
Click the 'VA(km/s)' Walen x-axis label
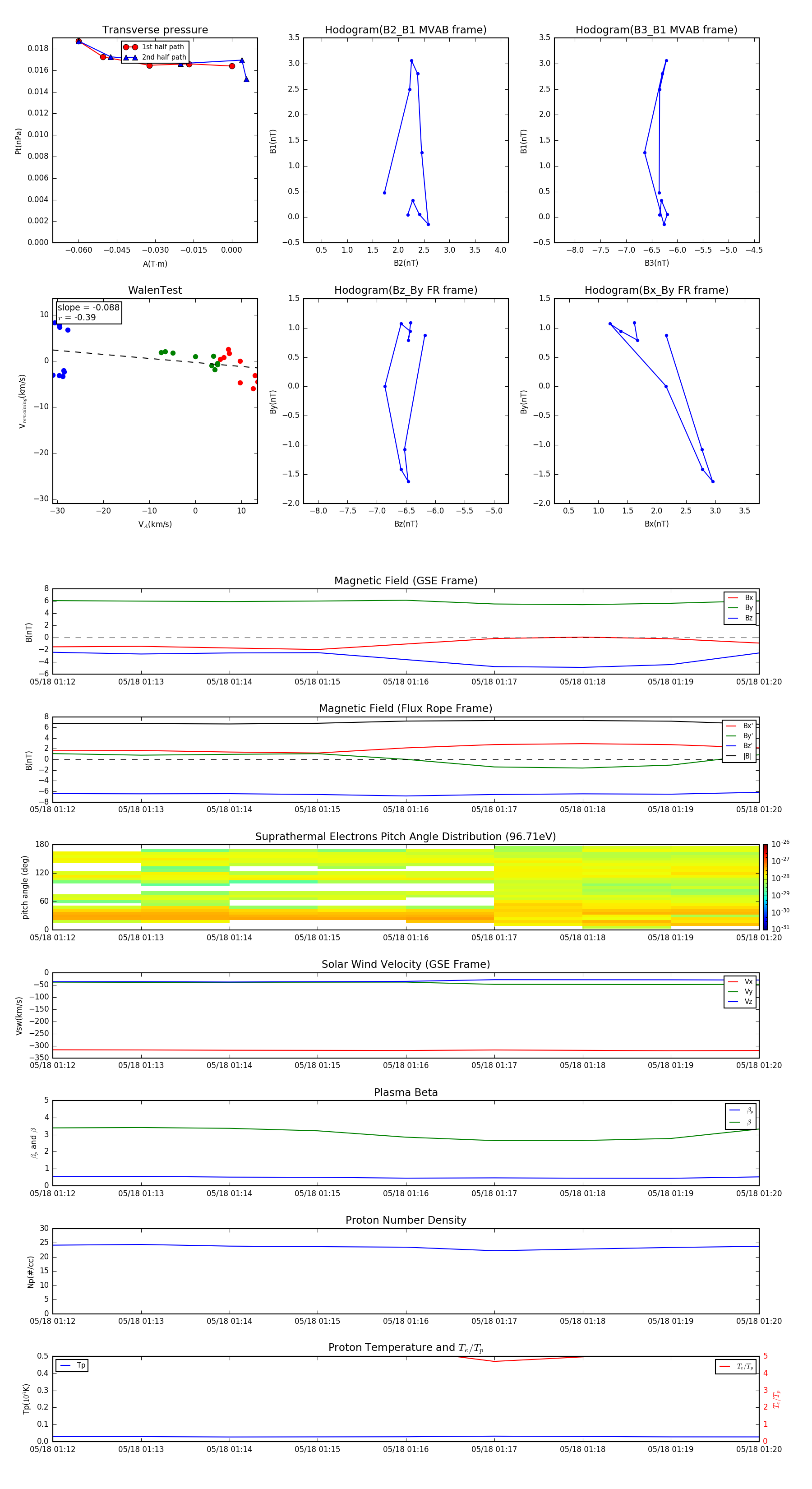coord(155,524)
